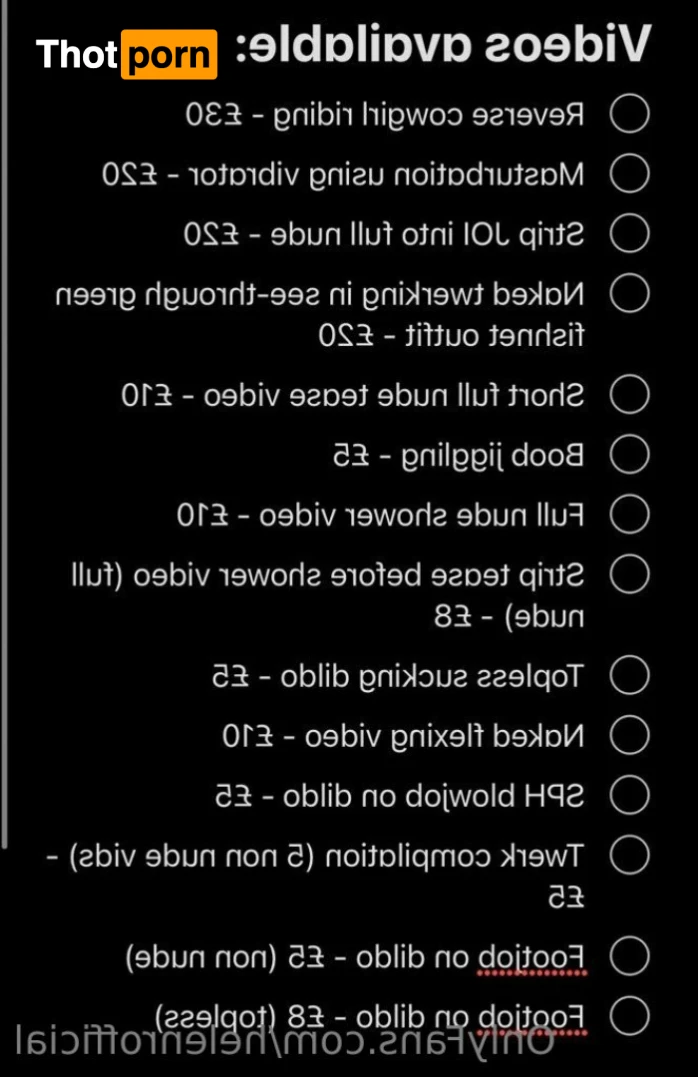698x1077 pixels.
Task: Choose 'Footjob on dildo - £8 (topless)' radio
Action: [631, 1016]
